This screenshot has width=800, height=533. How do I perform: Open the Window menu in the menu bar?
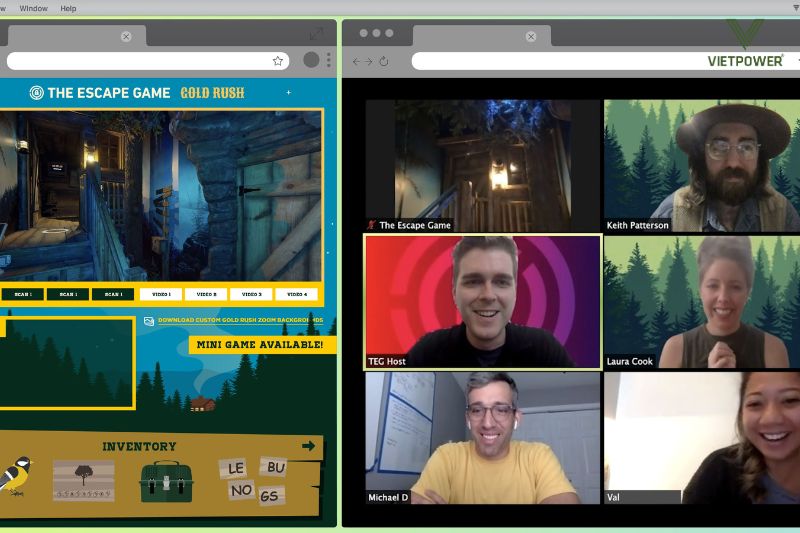pos(33,8)
